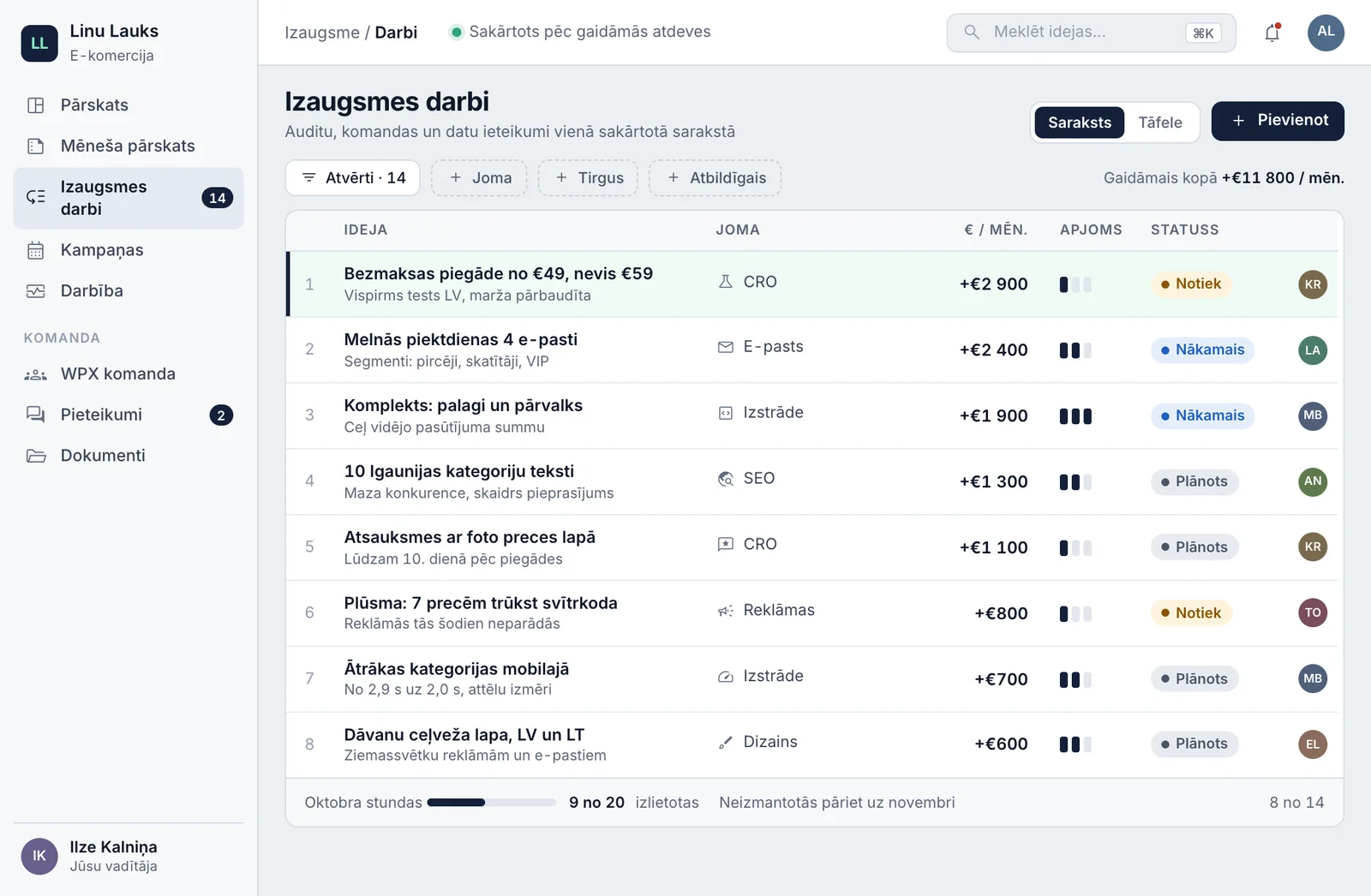Click the Dāvanu ceļveža lapa title

point(464,735)
